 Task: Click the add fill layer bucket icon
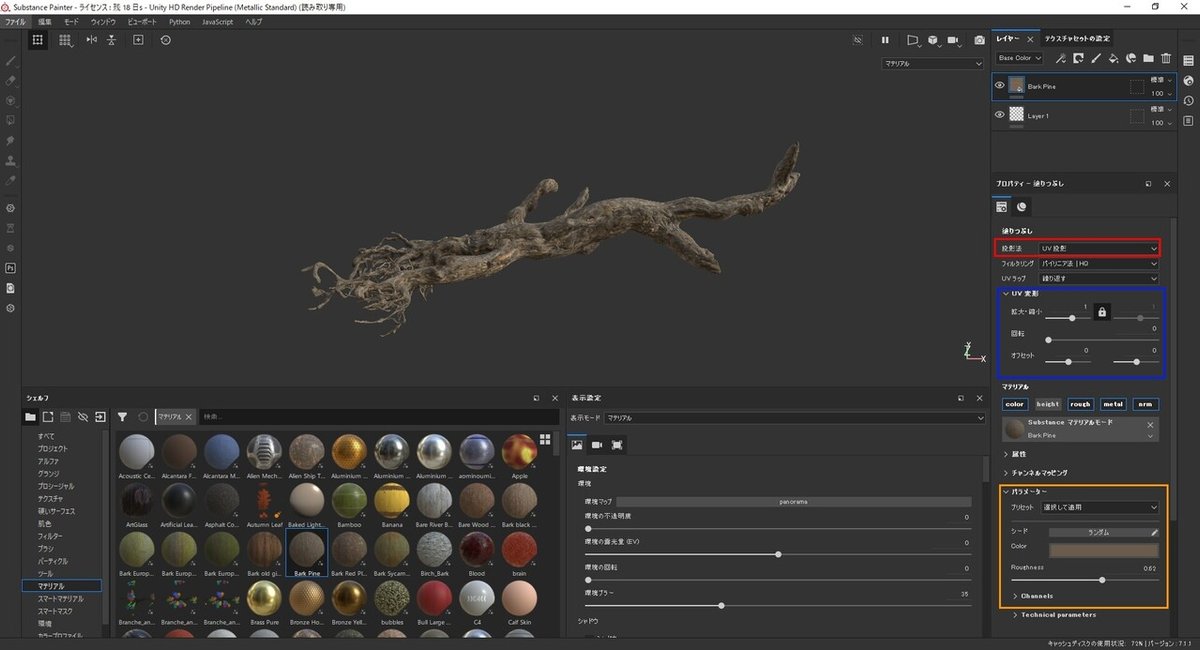coord(1113,58)
